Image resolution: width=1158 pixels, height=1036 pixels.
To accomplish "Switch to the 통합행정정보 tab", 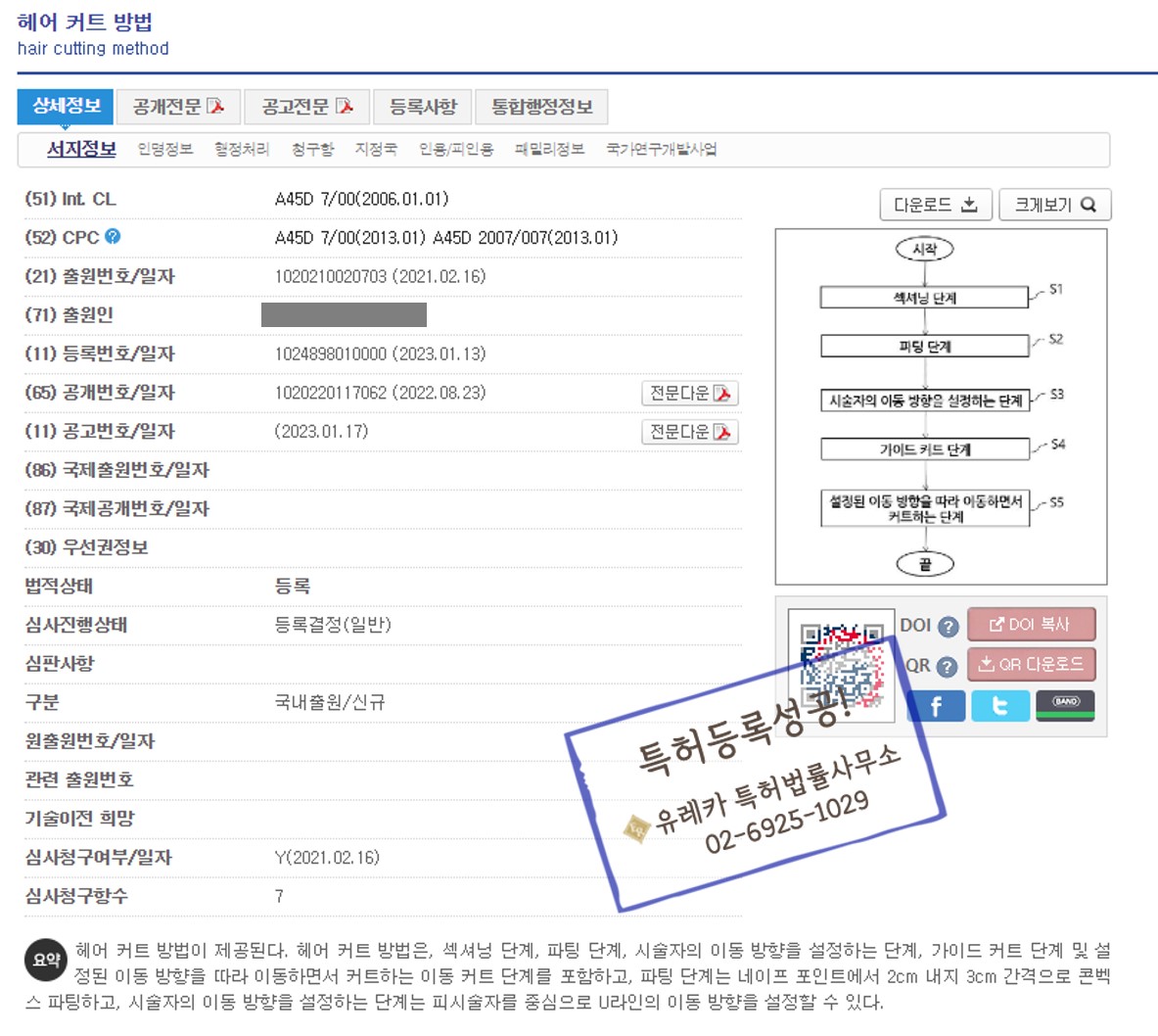I will [x=541, y=107].
